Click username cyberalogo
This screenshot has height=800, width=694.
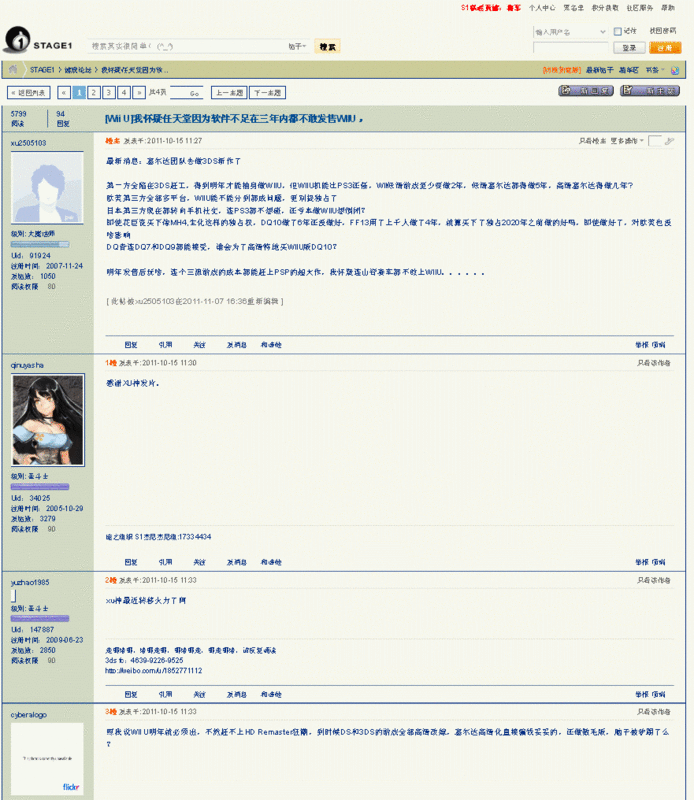(x=29, y=715)
